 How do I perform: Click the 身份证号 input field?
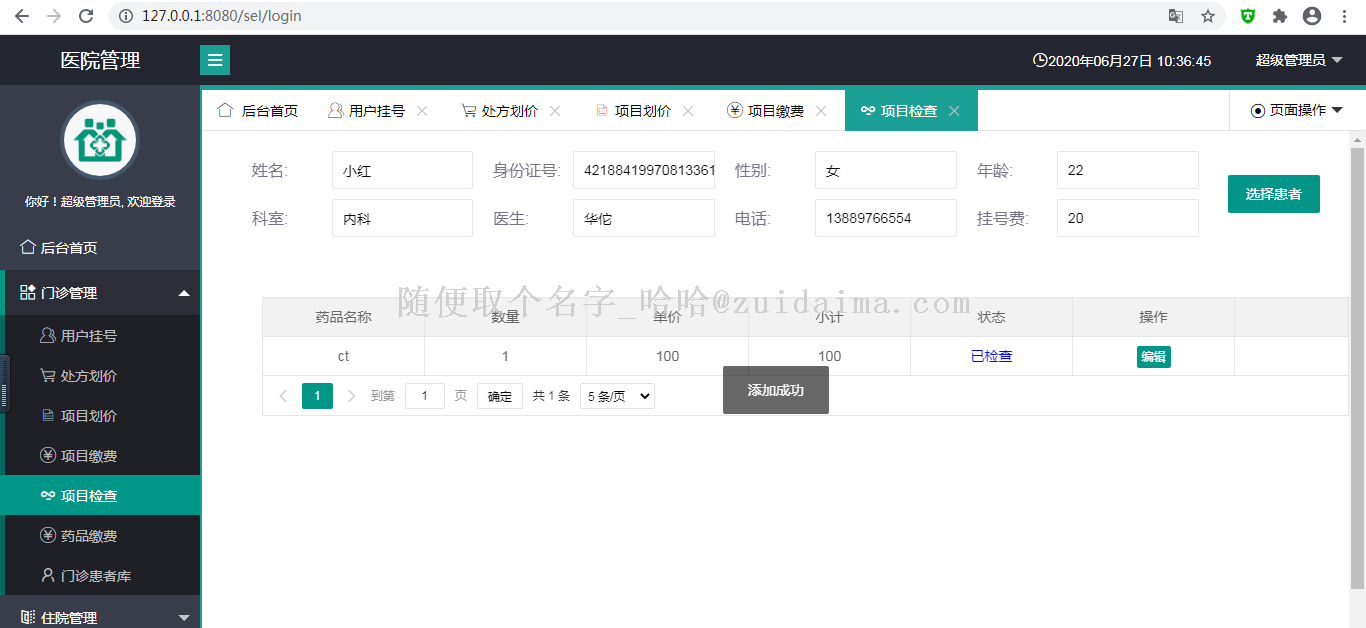click(x=644, y=170)
